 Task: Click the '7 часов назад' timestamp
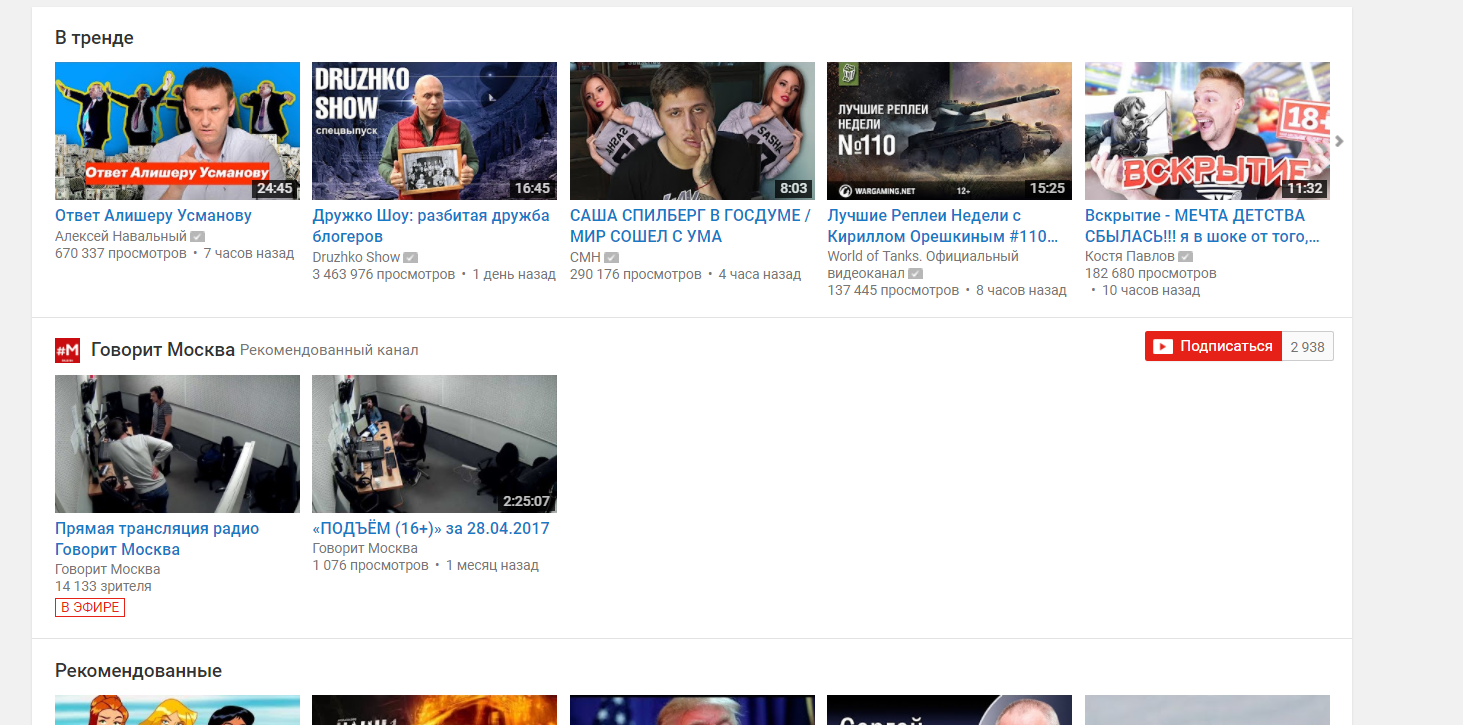(x=249, y=254)
